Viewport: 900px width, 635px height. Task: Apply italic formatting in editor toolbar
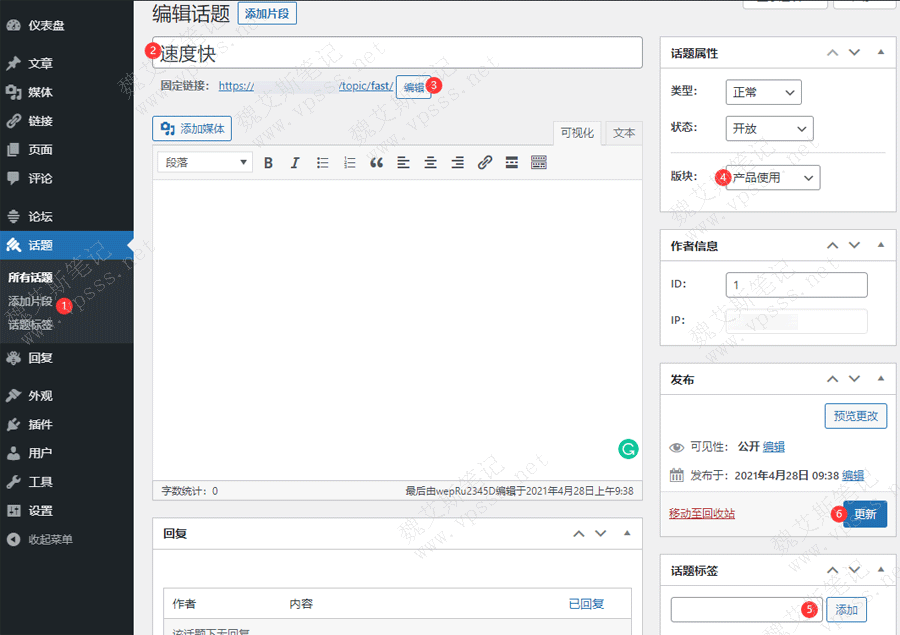tap(295, 163)
